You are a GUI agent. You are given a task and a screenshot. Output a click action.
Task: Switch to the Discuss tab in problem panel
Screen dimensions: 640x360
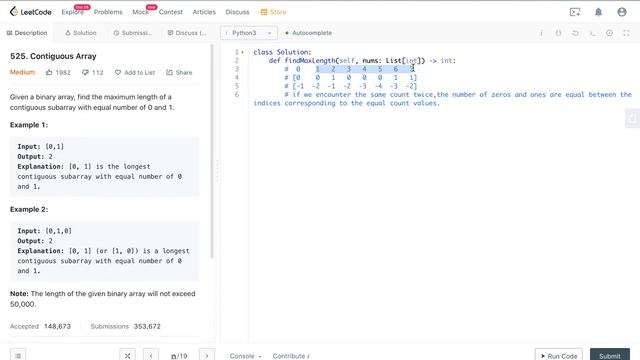(x=187, y=33)
